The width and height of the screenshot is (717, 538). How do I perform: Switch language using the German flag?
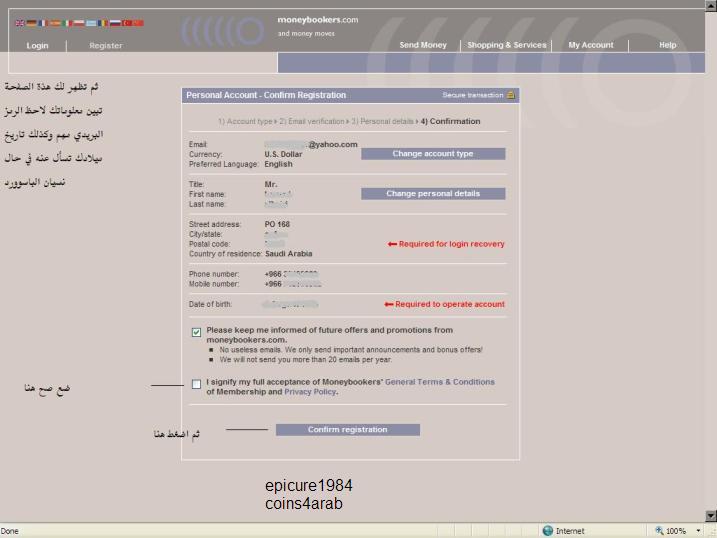pyautogui.click(x=31, y=23)
